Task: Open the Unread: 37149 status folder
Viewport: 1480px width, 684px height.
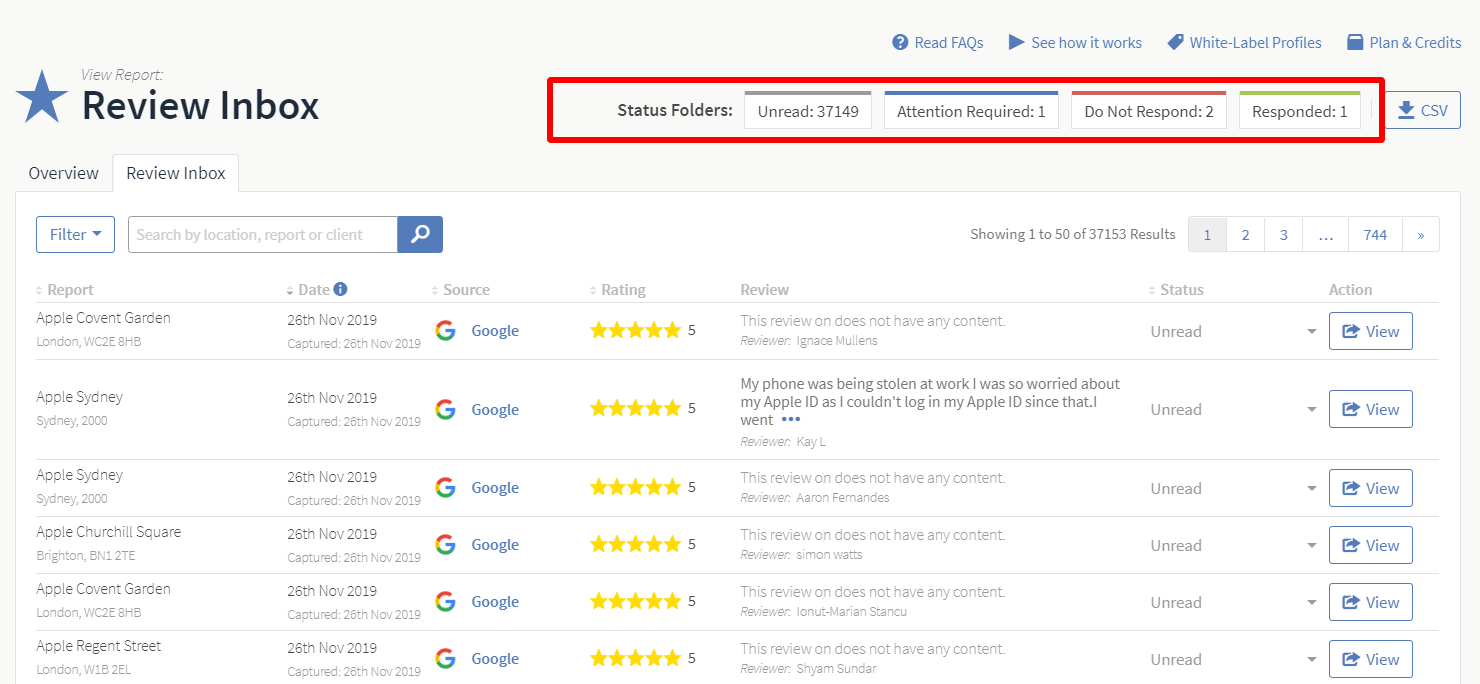Action: point(808,110)
